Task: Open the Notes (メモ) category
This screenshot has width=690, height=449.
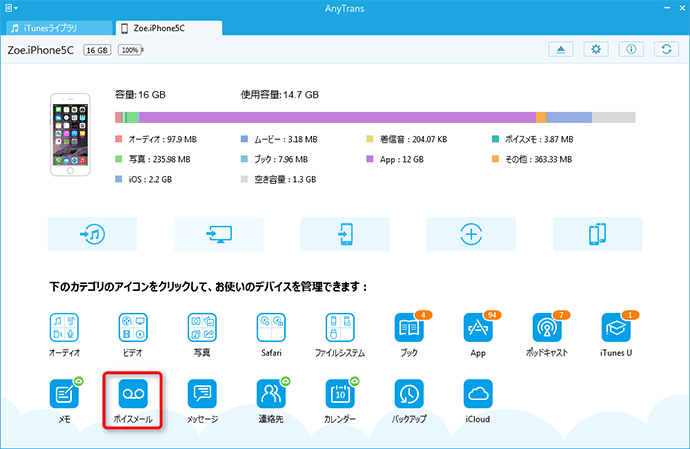Action: 64,394
